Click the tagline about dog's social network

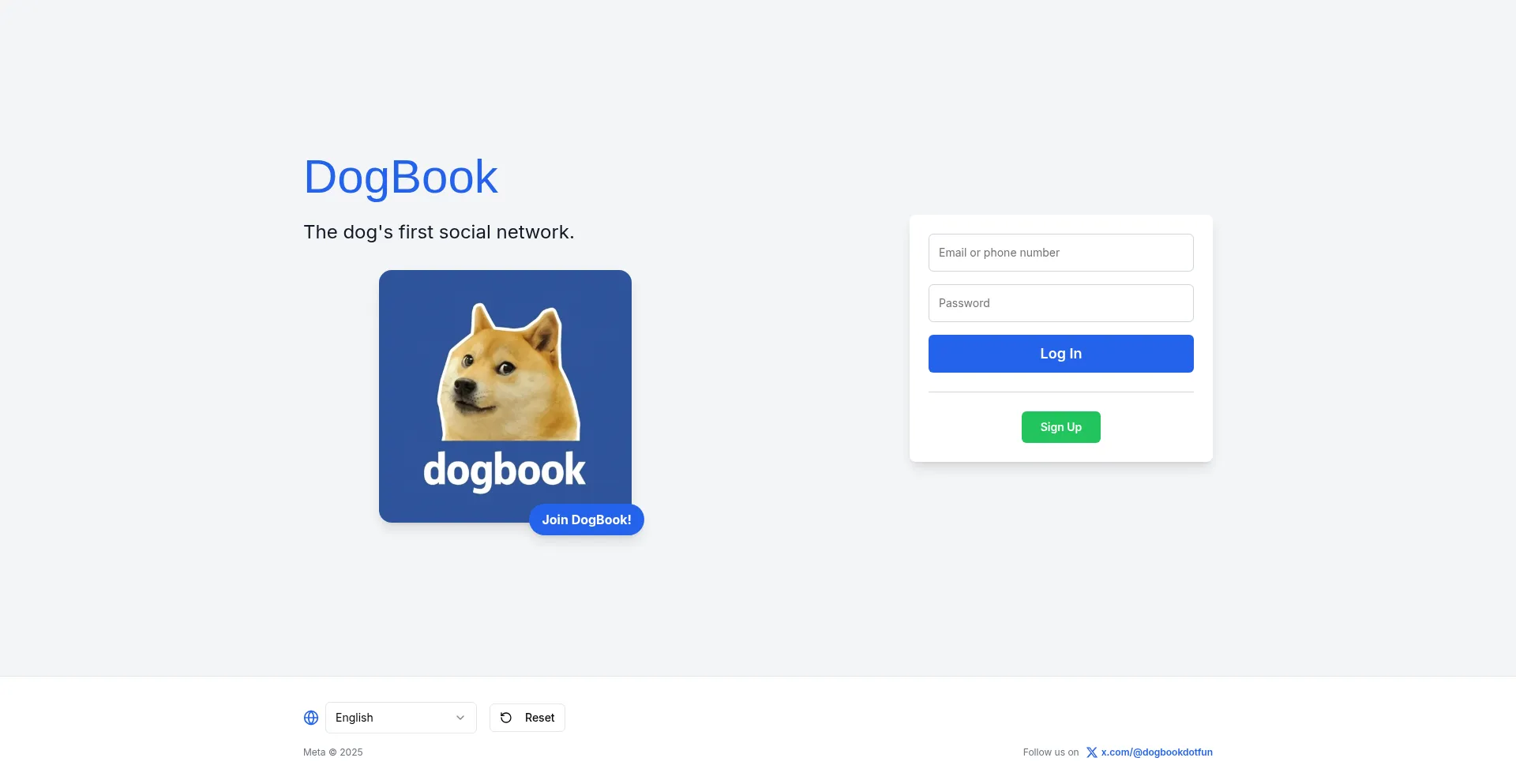pos(439,232)
